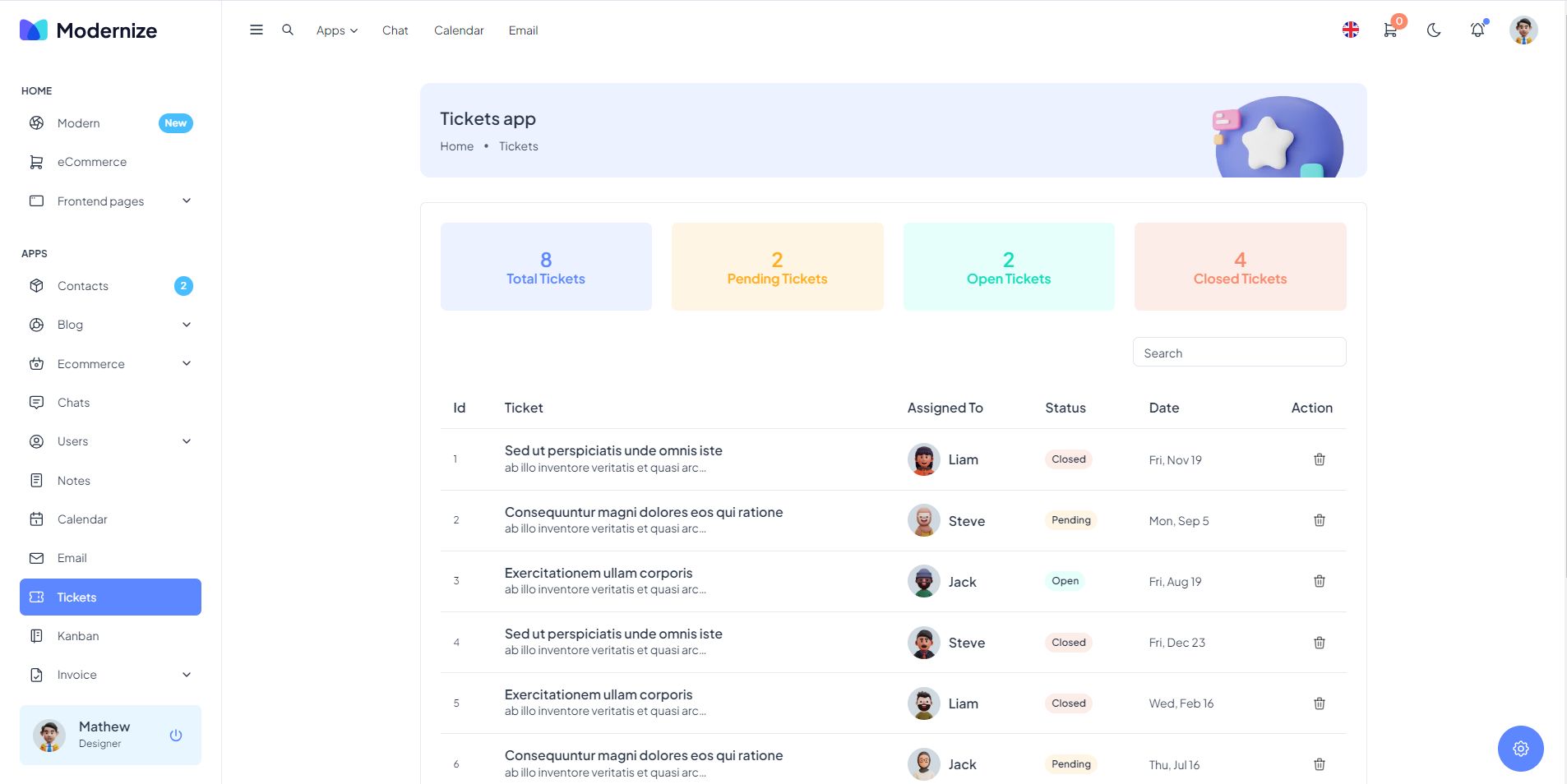The width and height of the screenshot is (1567, 784).
Task: Open the shopping cart icon in the header
Action: point(1390,30)
